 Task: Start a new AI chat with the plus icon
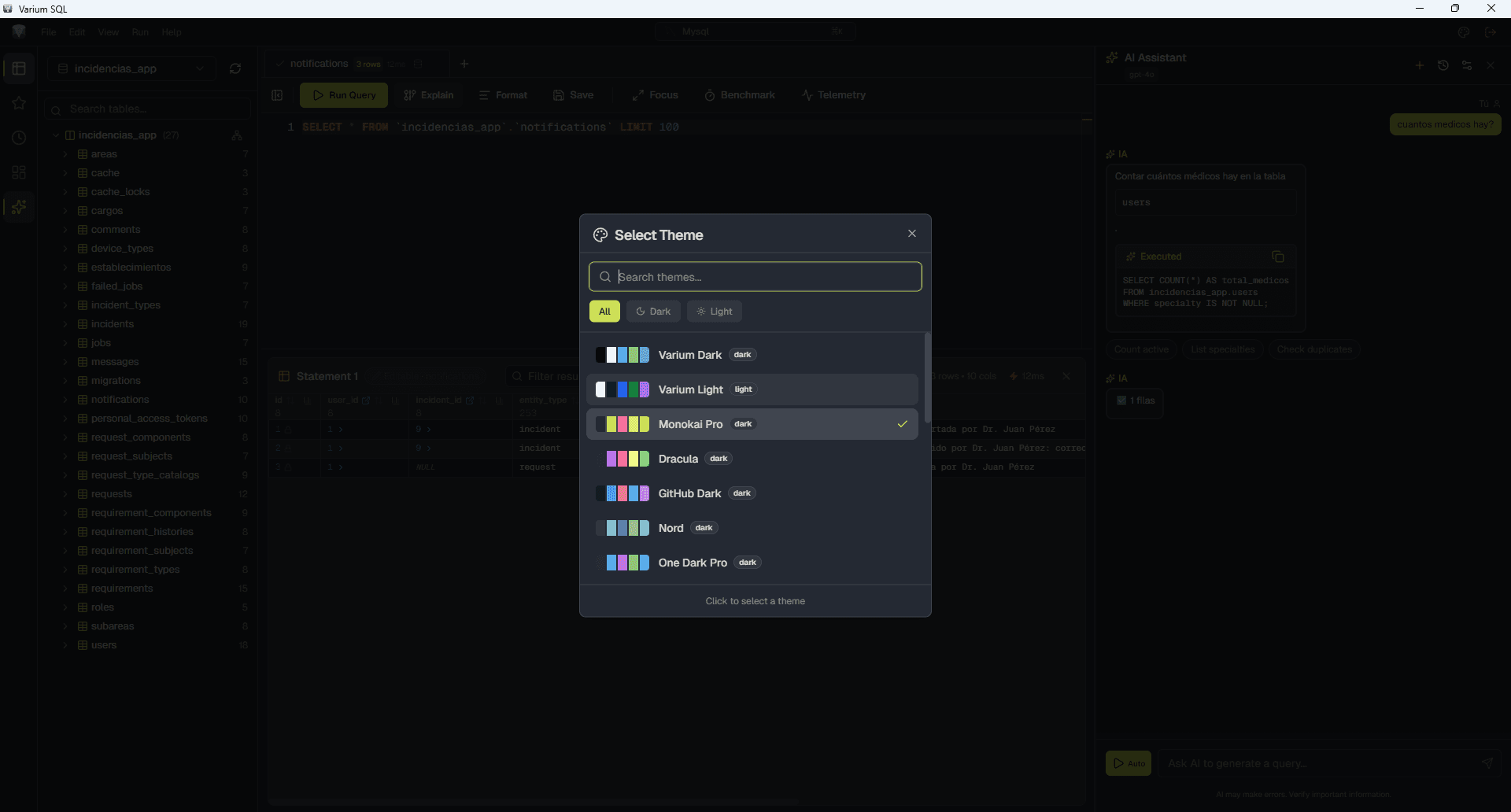point(1420,65)
